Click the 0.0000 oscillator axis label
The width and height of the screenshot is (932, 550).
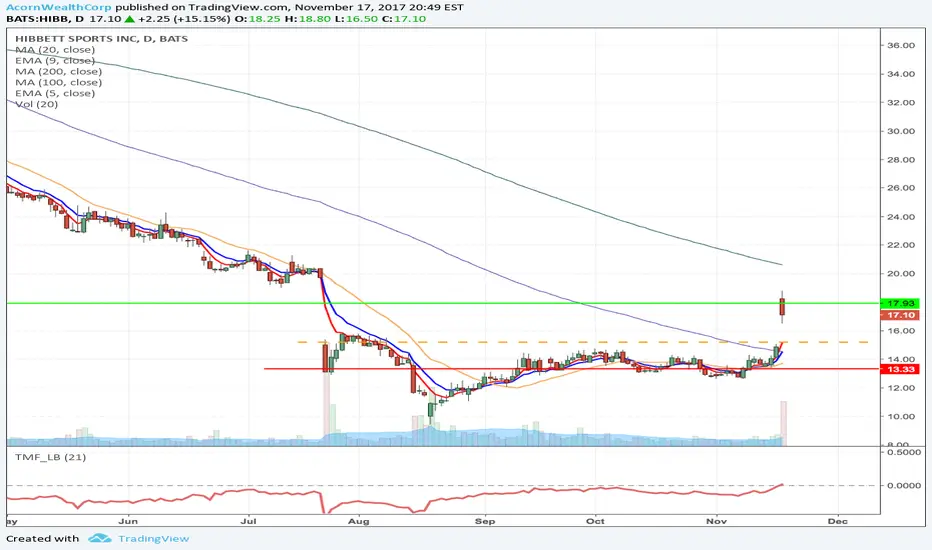904,485
